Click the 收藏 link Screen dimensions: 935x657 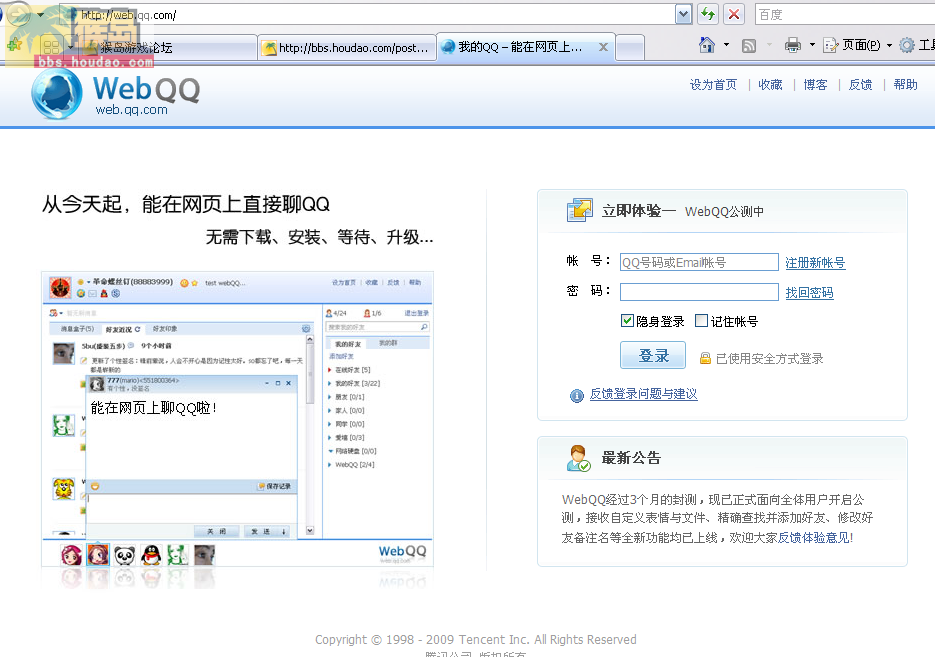770,85
